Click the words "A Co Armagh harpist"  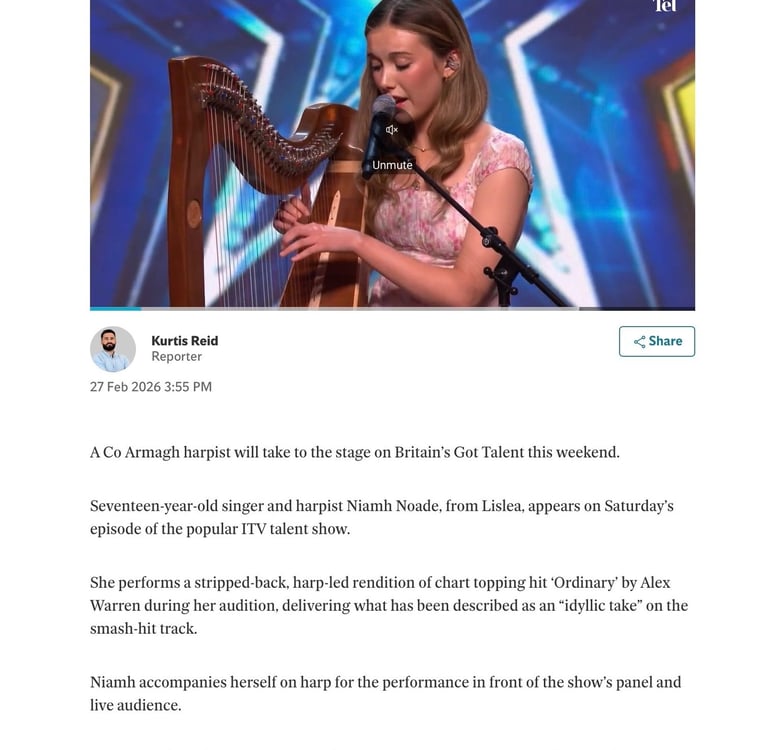159,452
